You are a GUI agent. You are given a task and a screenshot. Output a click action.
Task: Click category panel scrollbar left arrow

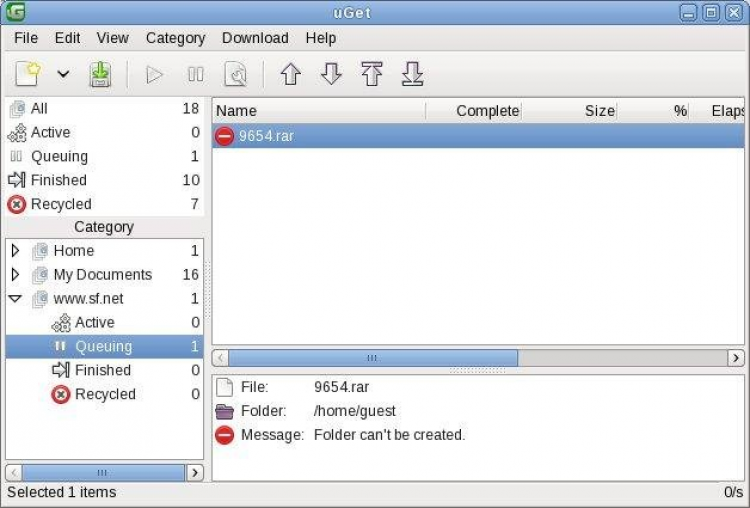14,473
